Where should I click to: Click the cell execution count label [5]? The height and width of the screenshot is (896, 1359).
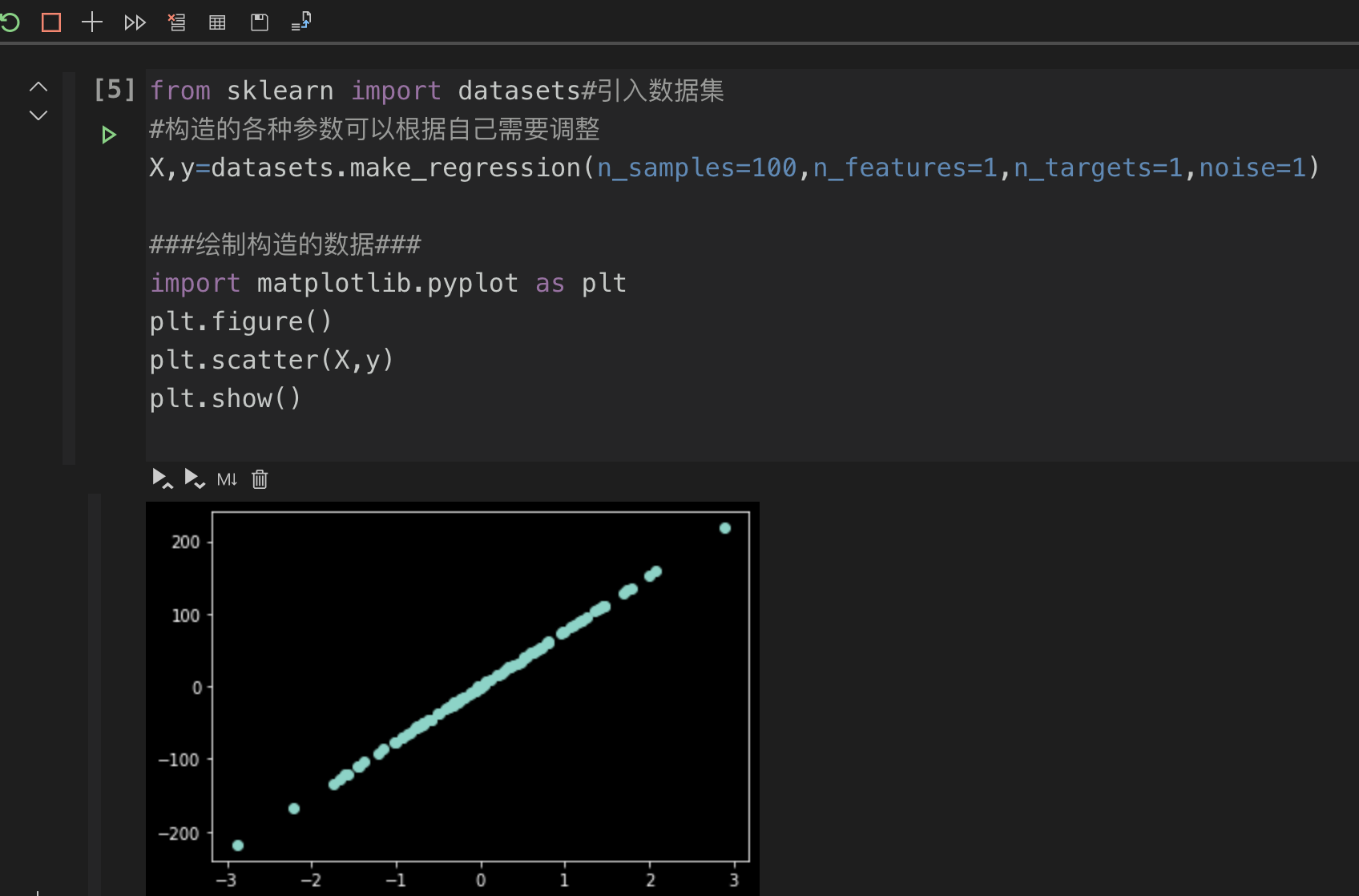point(114,90)
